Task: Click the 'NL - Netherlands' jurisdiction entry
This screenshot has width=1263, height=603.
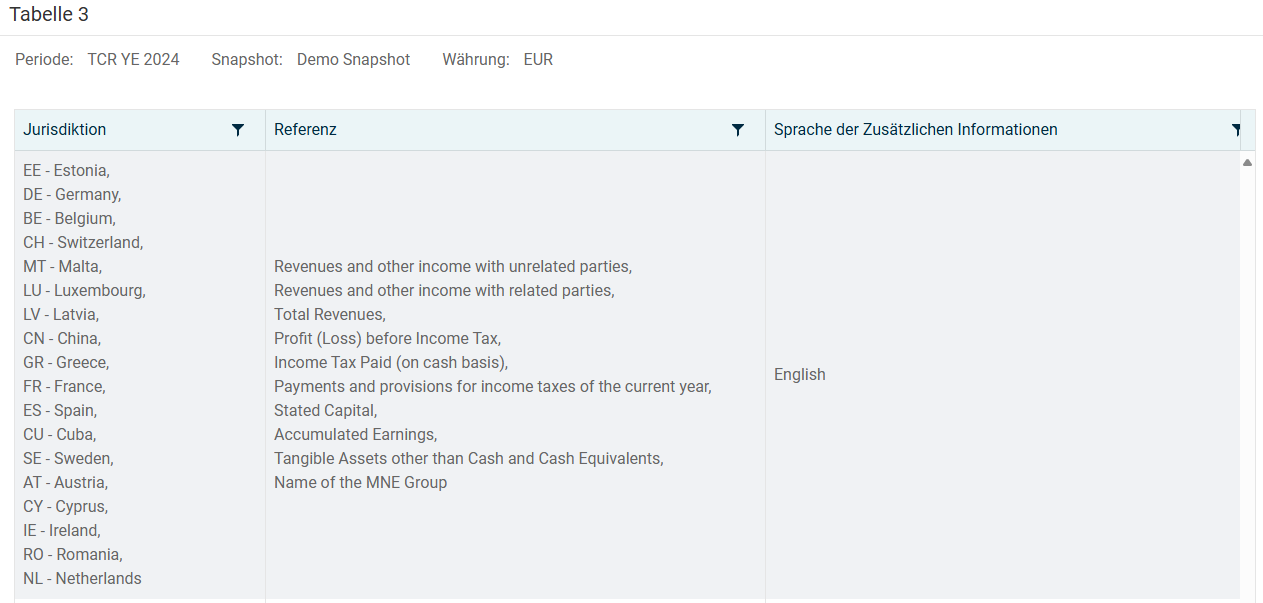Action: 82,579
